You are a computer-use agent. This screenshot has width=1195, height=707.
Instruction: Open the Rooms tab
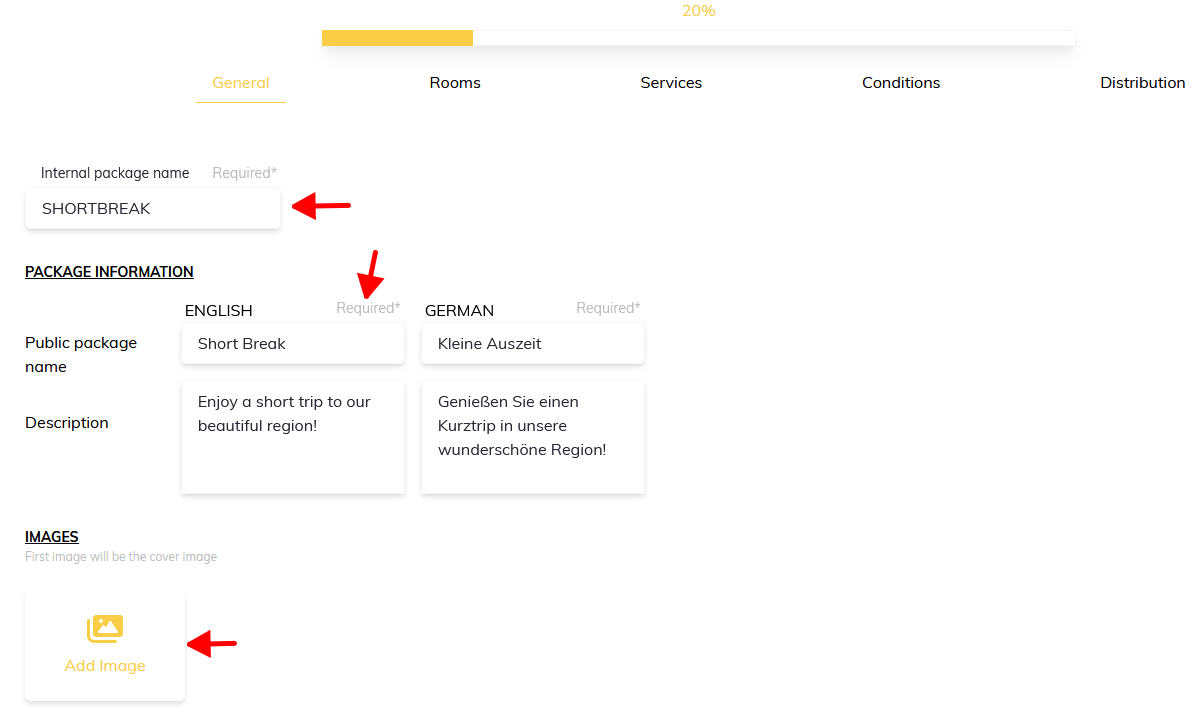tap(455, 83)
